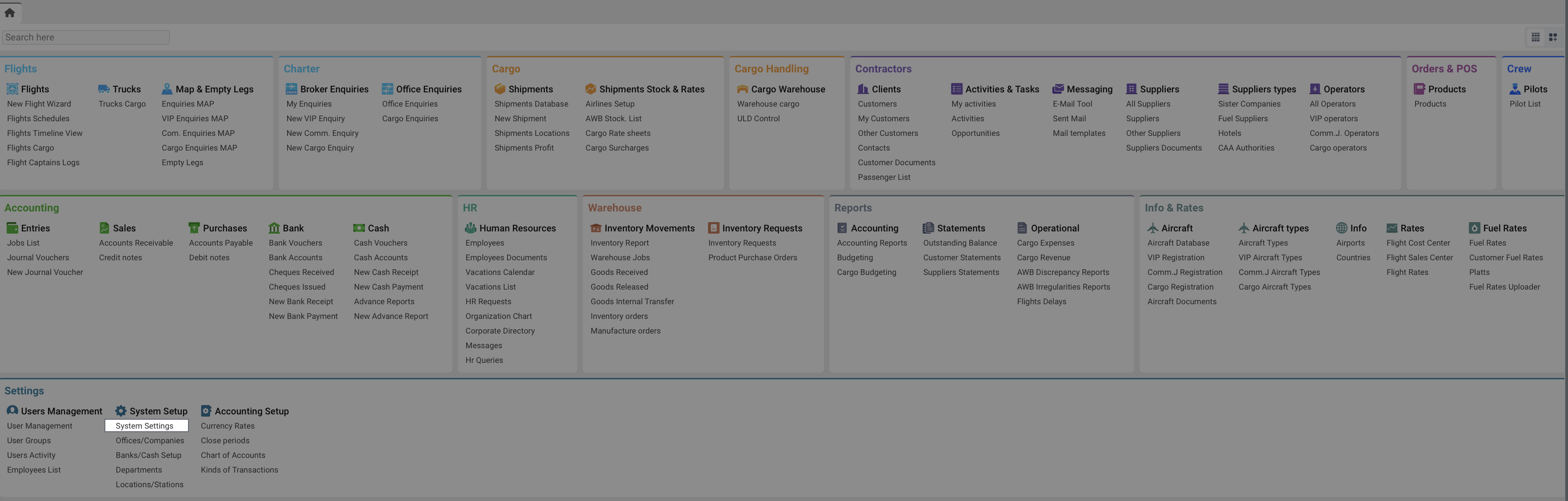Open Shipments Database link
This screenshot has width=1568, height=501.
531,104
